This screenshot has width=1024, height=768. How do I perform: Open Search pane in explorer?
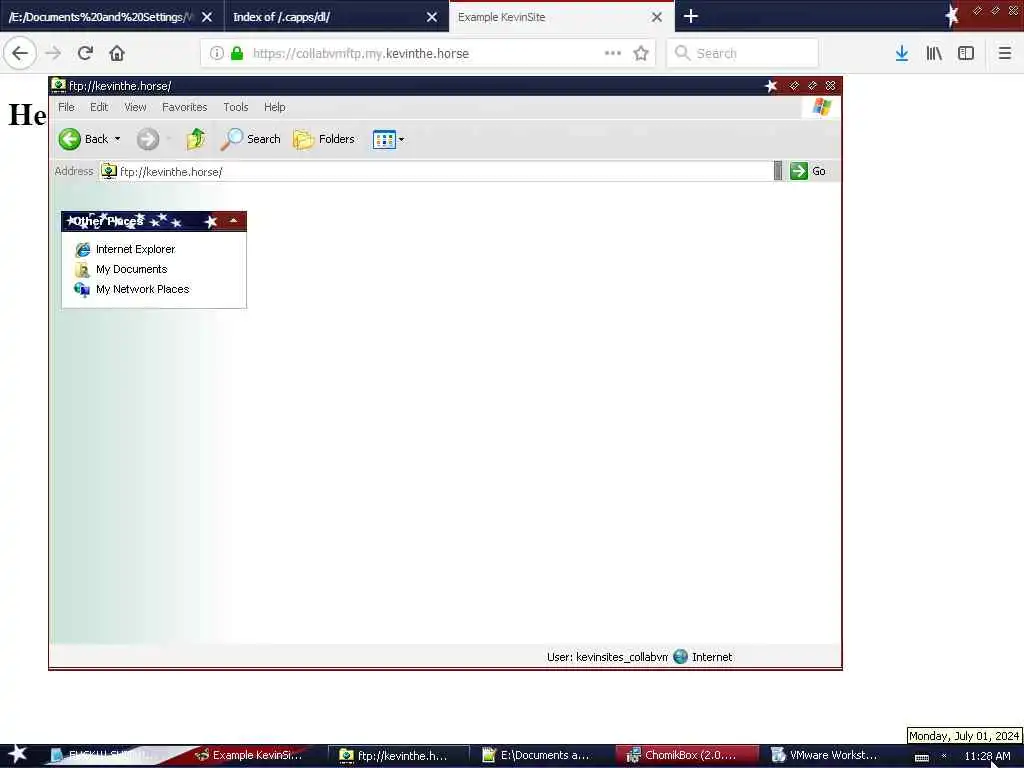pyautogui.click(x=251, y=139)
